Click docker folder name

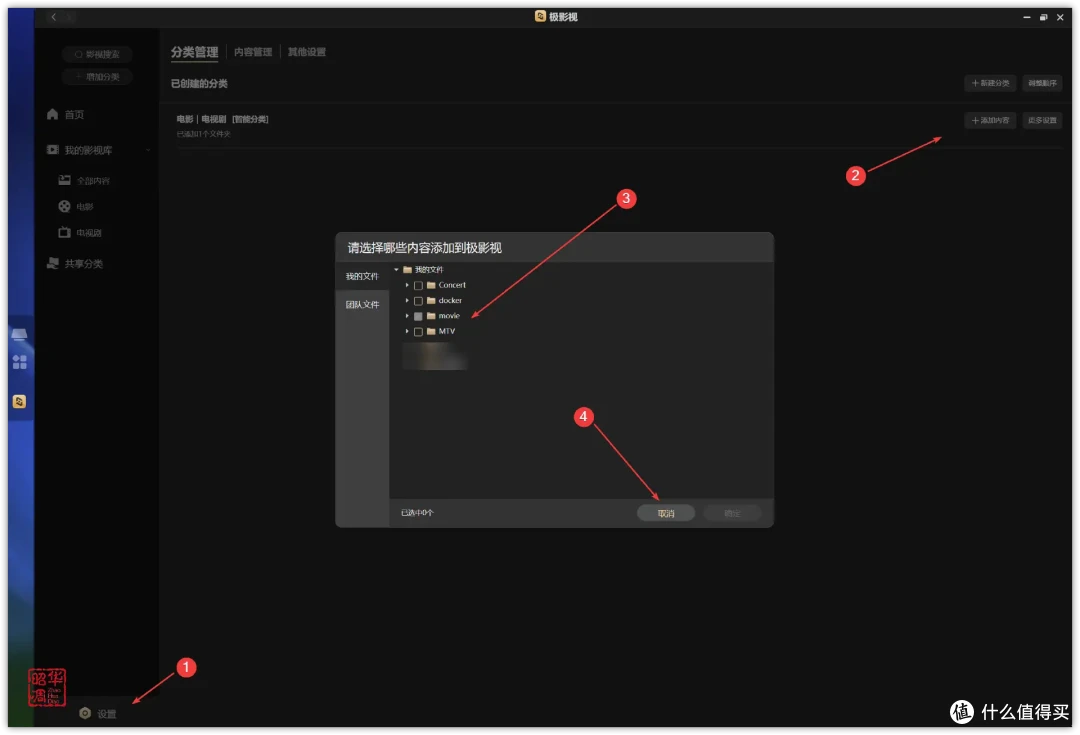click(450, 300)
